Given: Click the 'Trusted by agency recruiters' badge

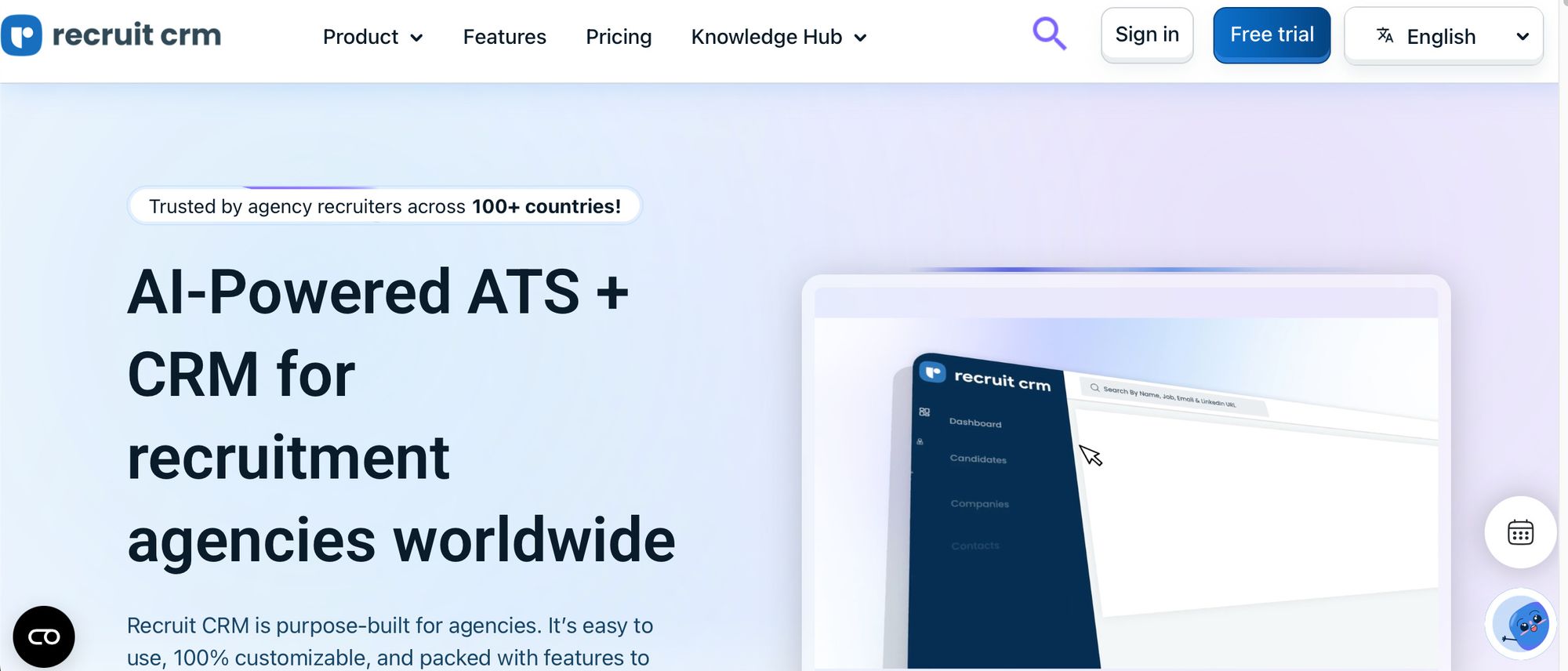Looking at the screenshot, I should (385, 206).
